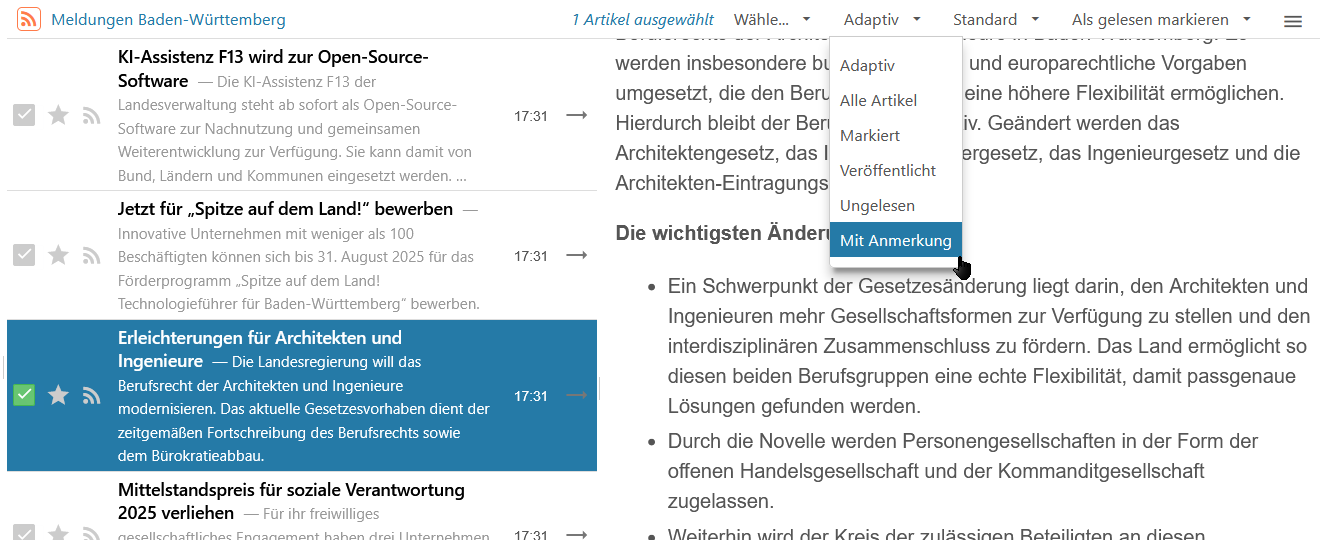Open the Wähle... selection dropdown
Screen dimensions: 1320x540
[772, 20]
